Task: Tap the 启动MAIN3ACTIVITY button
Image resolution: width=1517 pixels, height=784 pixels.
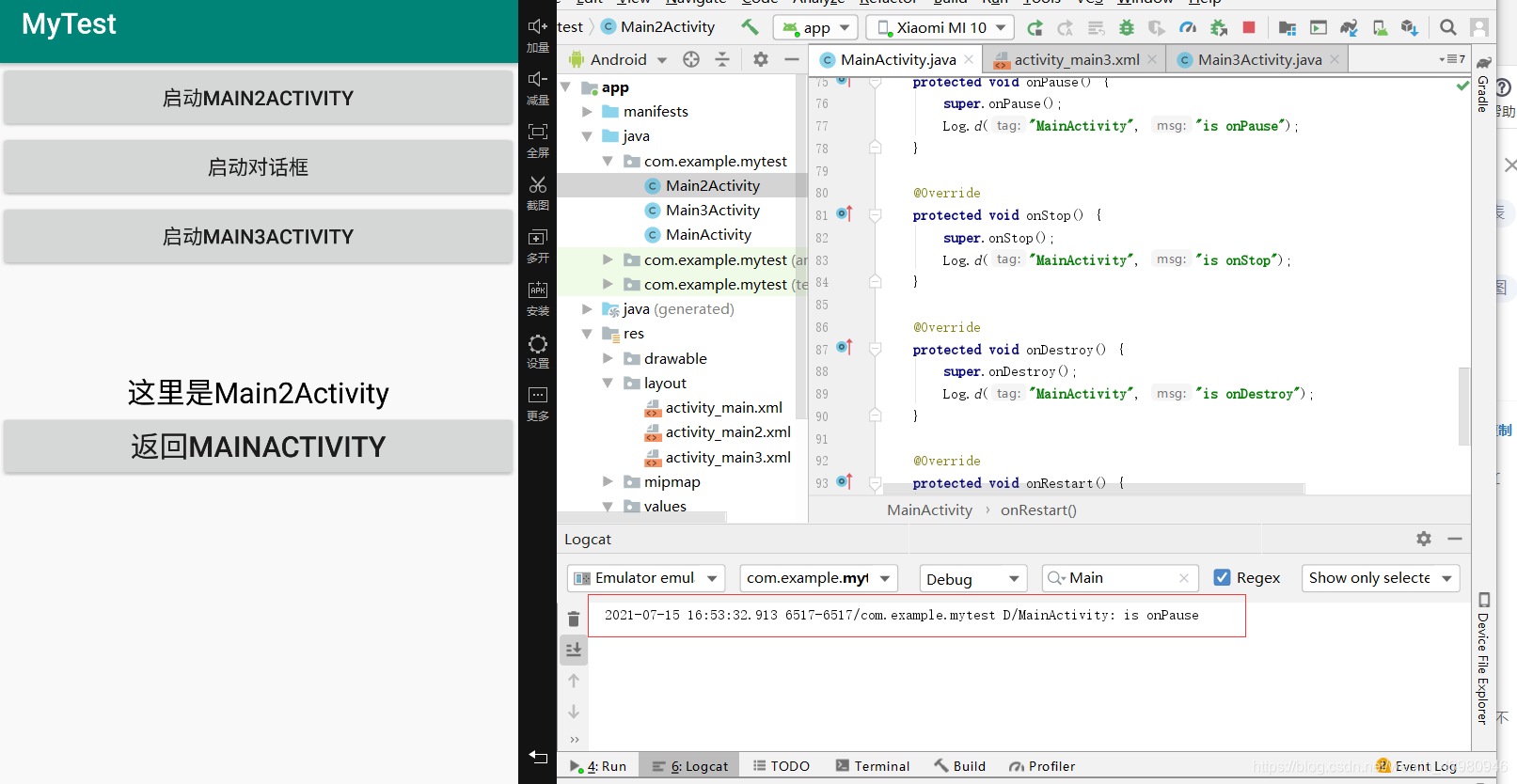Action: click(258, 237)
